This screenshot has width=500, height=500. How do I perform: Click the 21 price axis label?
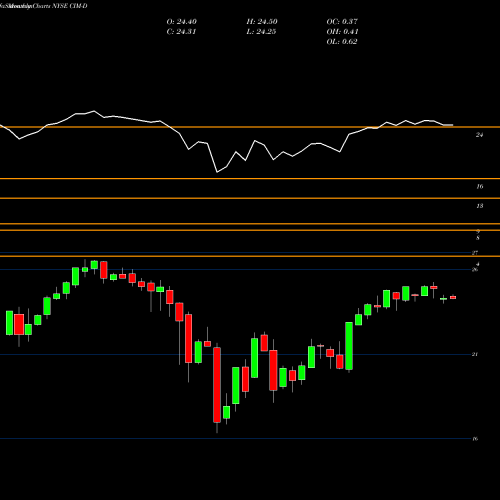[x=475, y=354]
